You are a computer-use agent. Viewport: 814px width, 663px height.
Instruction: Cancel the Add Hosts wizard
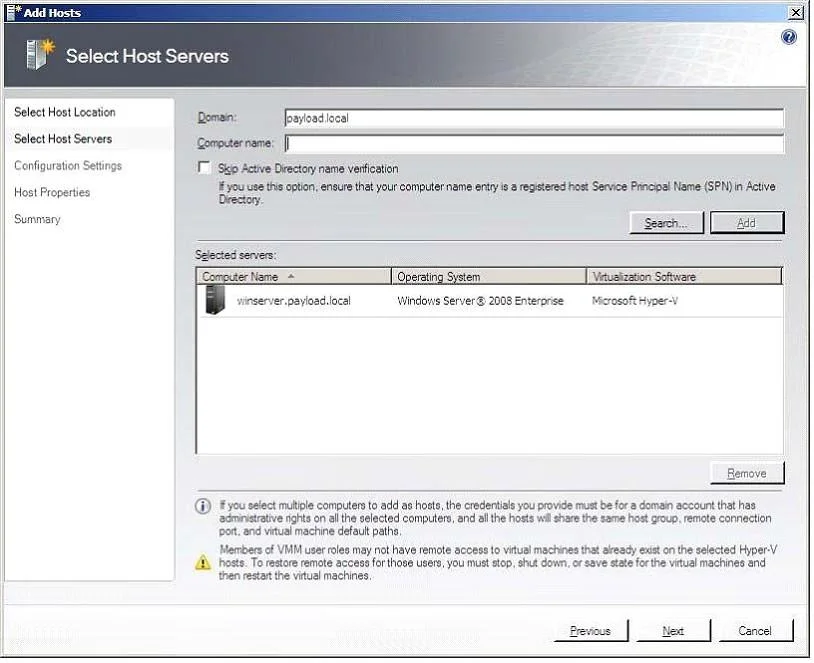pyautogui.click(x=755, y=631)
